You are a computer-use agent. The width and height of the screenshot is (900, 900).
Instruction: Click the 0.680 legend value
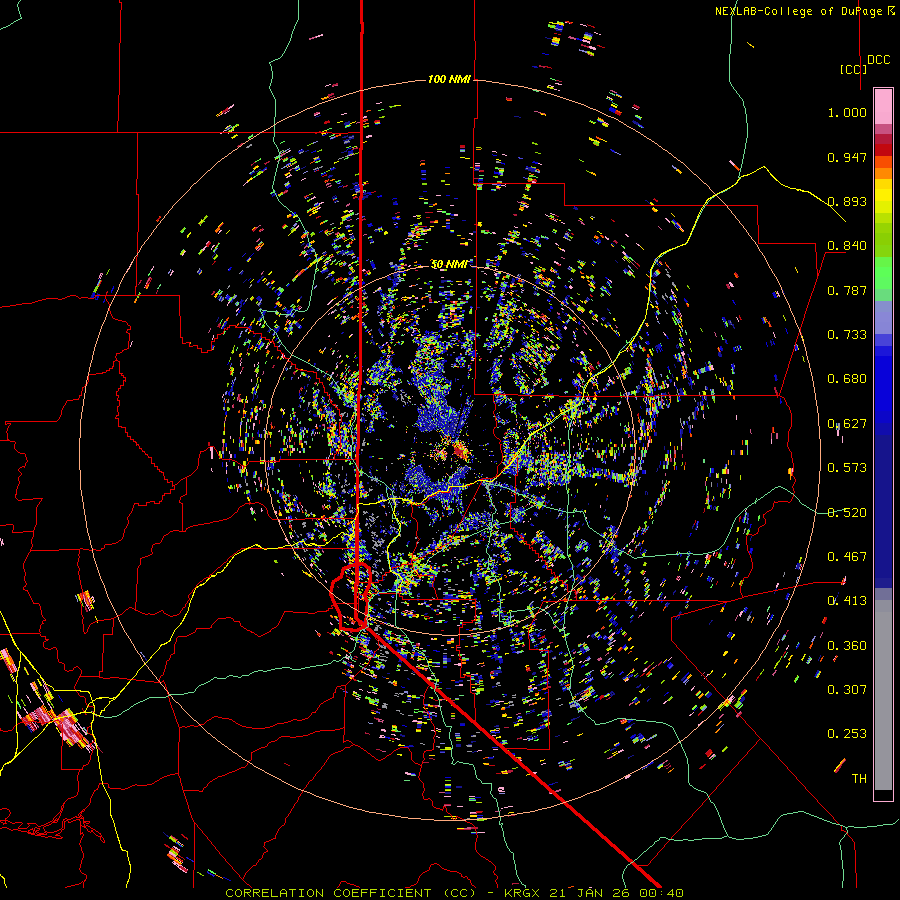(847, 379)
